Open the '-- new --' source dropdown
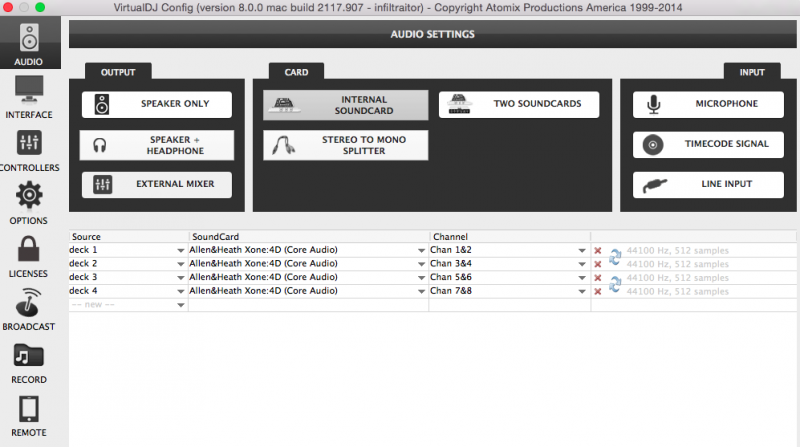800x447 pixels. coord(180,305)
